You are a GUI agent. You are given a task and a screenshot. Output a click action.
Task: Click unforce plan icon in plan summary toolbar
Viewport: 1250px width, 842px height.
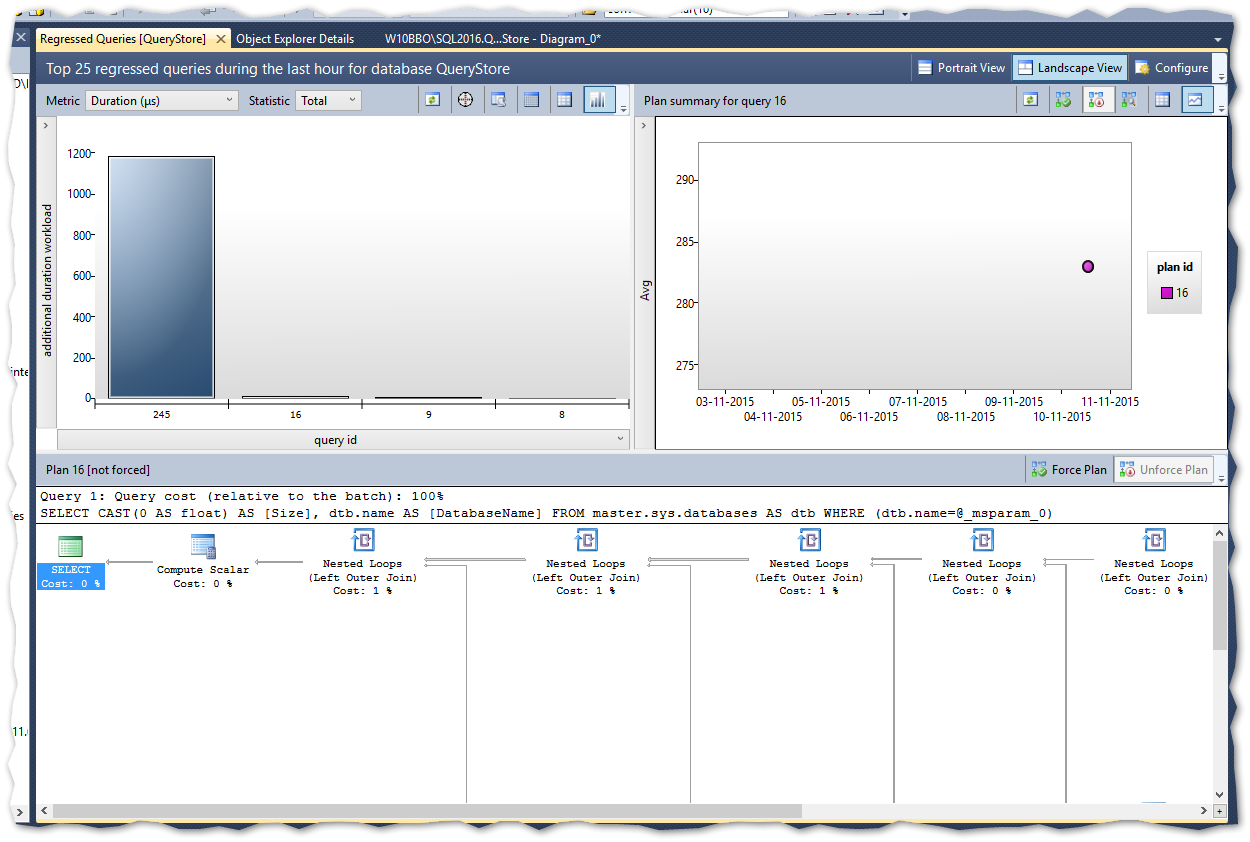point(1098,100)
